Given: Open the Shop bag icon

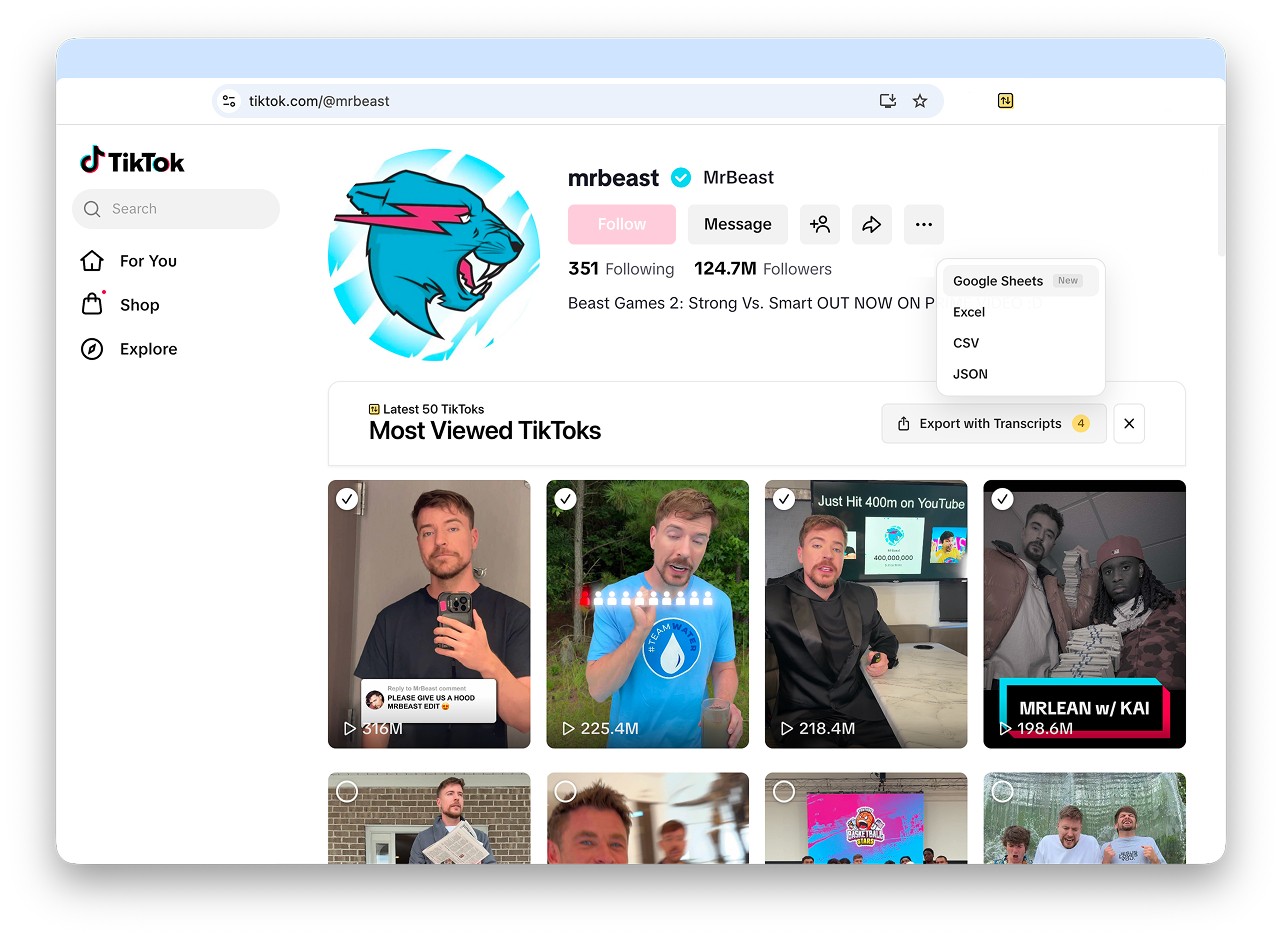Looking at the screenshot, I should [x=92, y=304].
